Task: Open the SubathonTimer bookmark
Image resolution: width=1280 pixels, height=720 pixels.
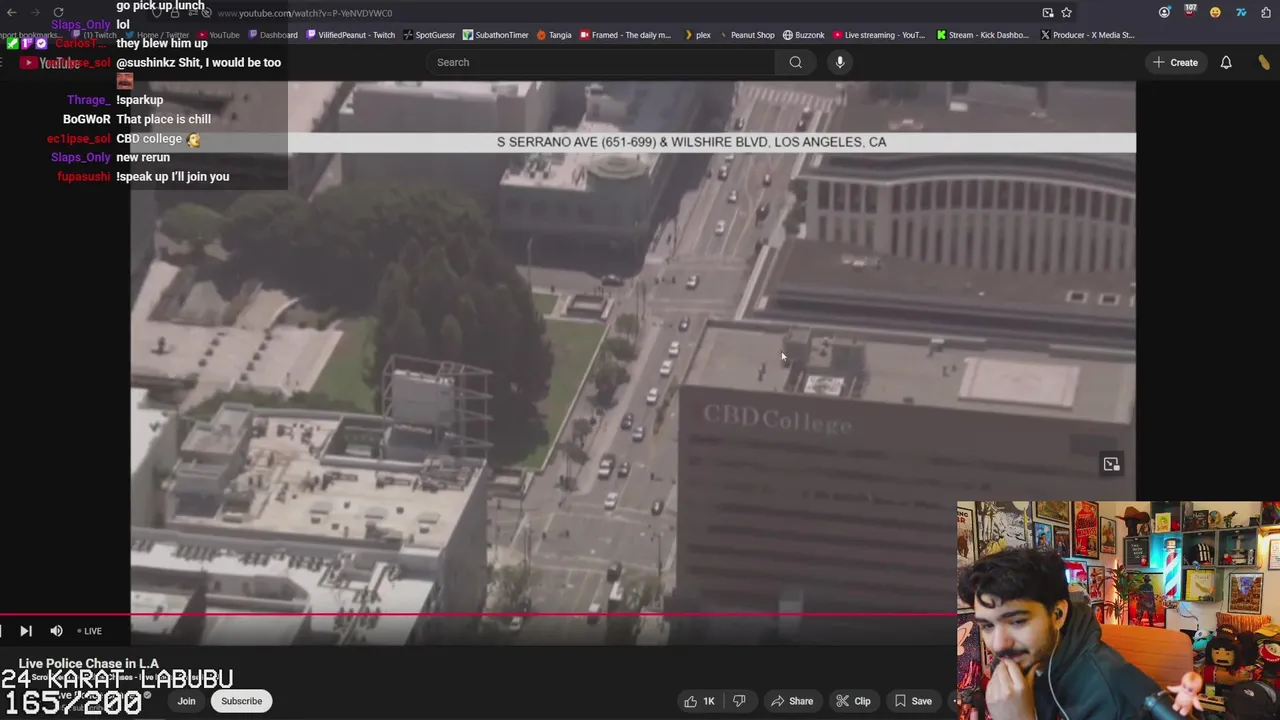Action: coord(495,35)
